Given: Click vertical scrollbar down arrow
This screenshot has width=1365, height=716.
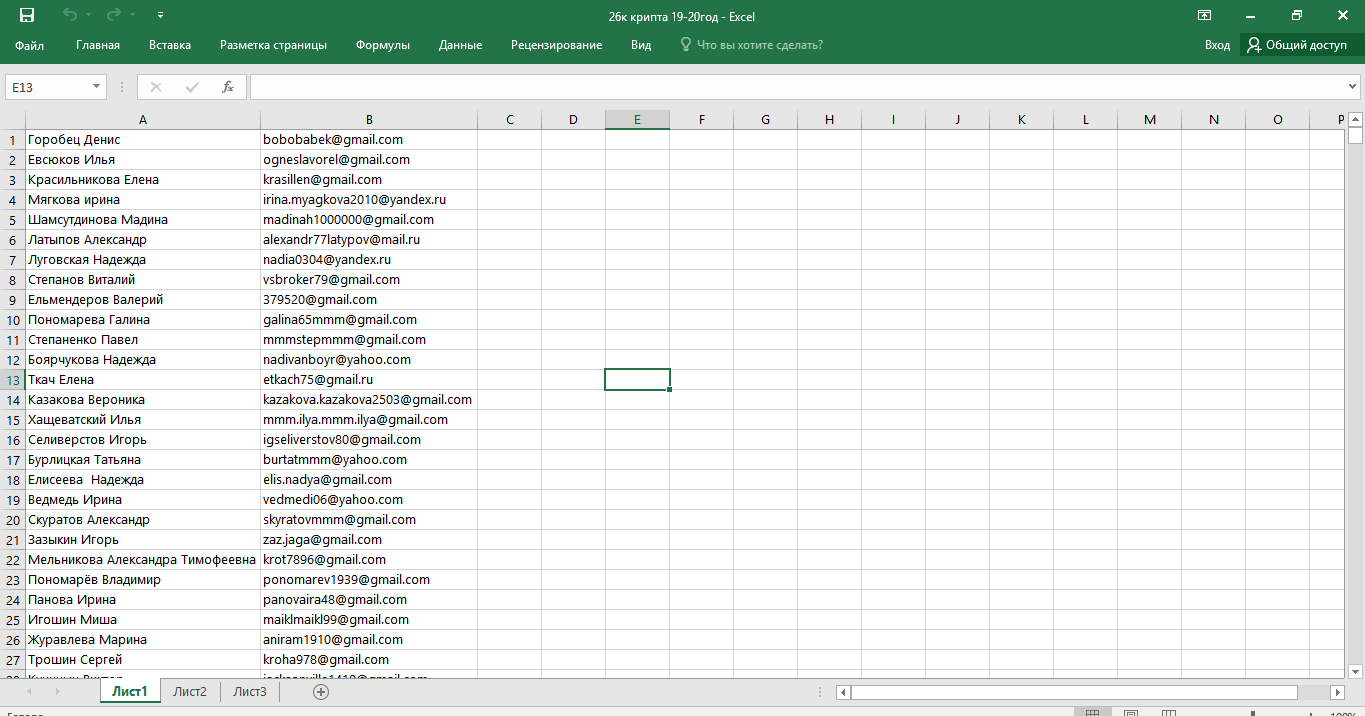Looking at the screenshot, I should (1355, 671).
